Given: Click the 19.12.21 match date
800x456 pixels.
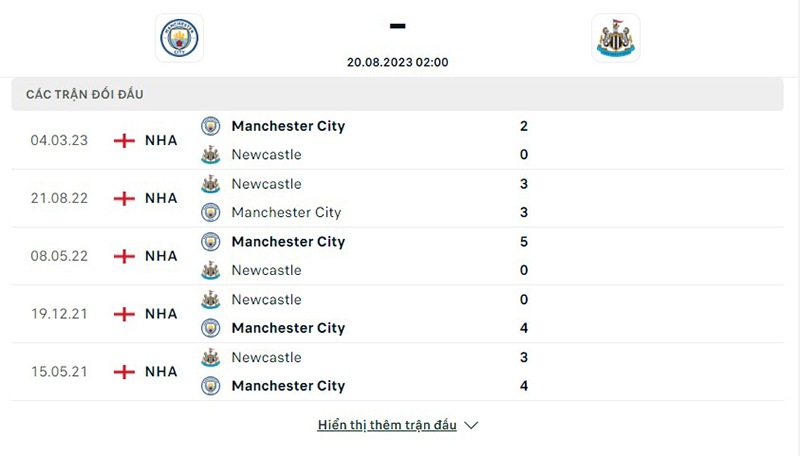Looking at the screenshot, I should pos(59,314).
